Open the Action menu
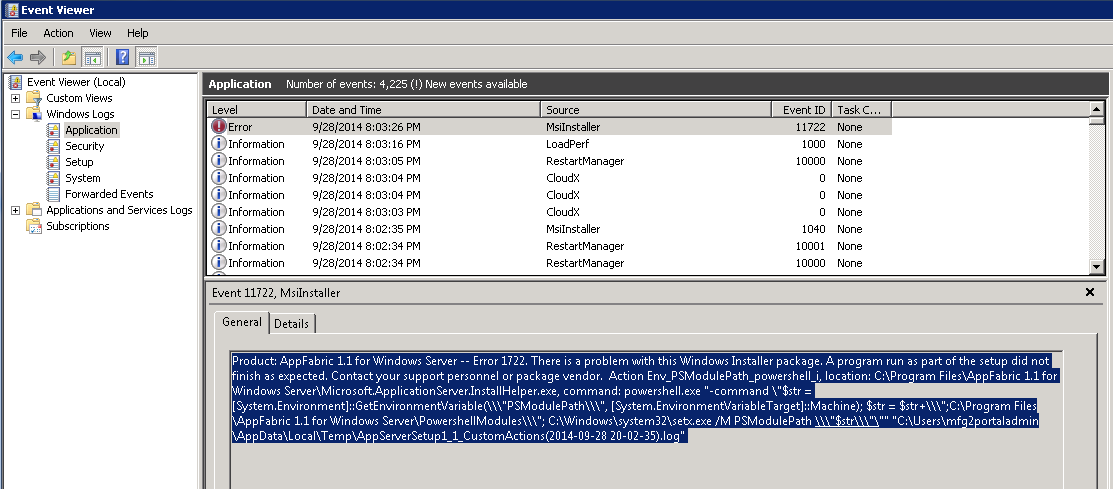Viewport: 1113px width, 489px height. [x=58, y=33]
